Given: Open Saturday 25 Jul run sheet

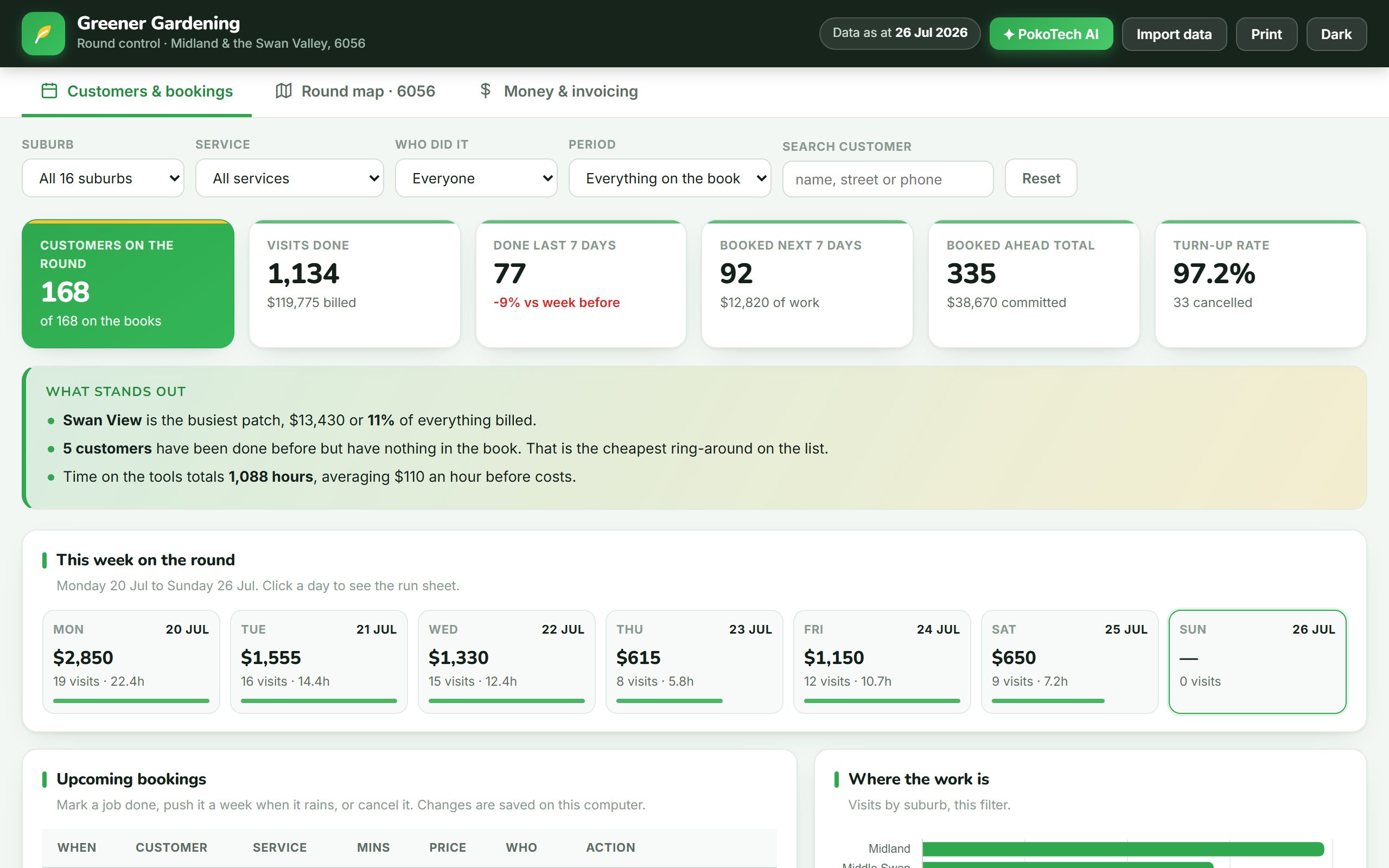Looking at the screenshot, I should pos(1070,661).
